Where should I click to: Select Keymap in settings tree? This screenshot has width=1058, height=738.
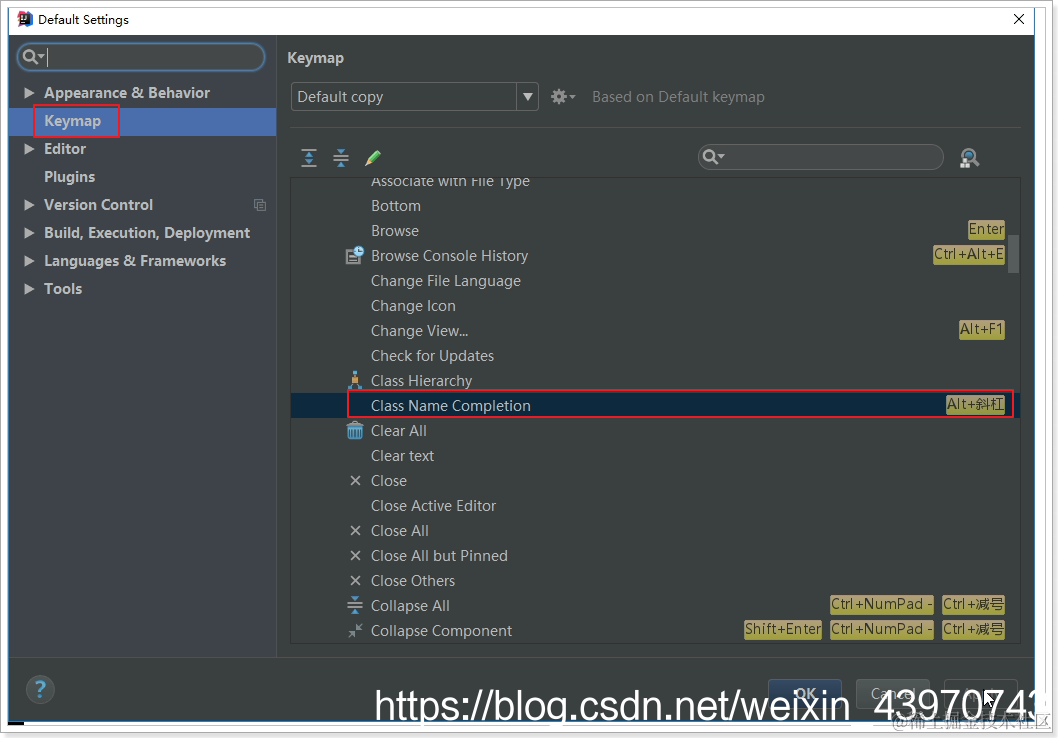point(142,121)
